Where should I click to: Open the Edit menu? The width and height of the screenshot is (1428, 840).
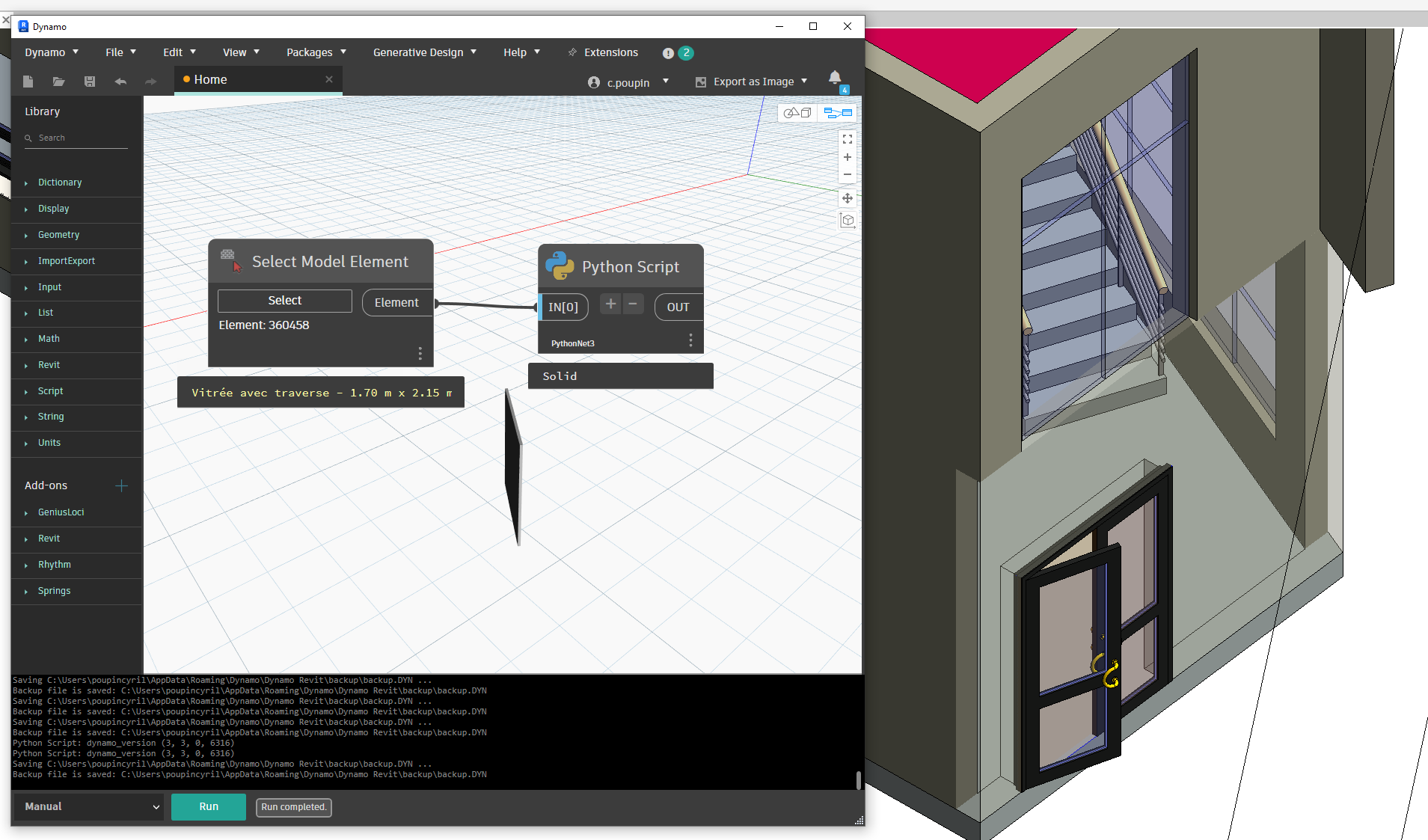coord(180,52)
